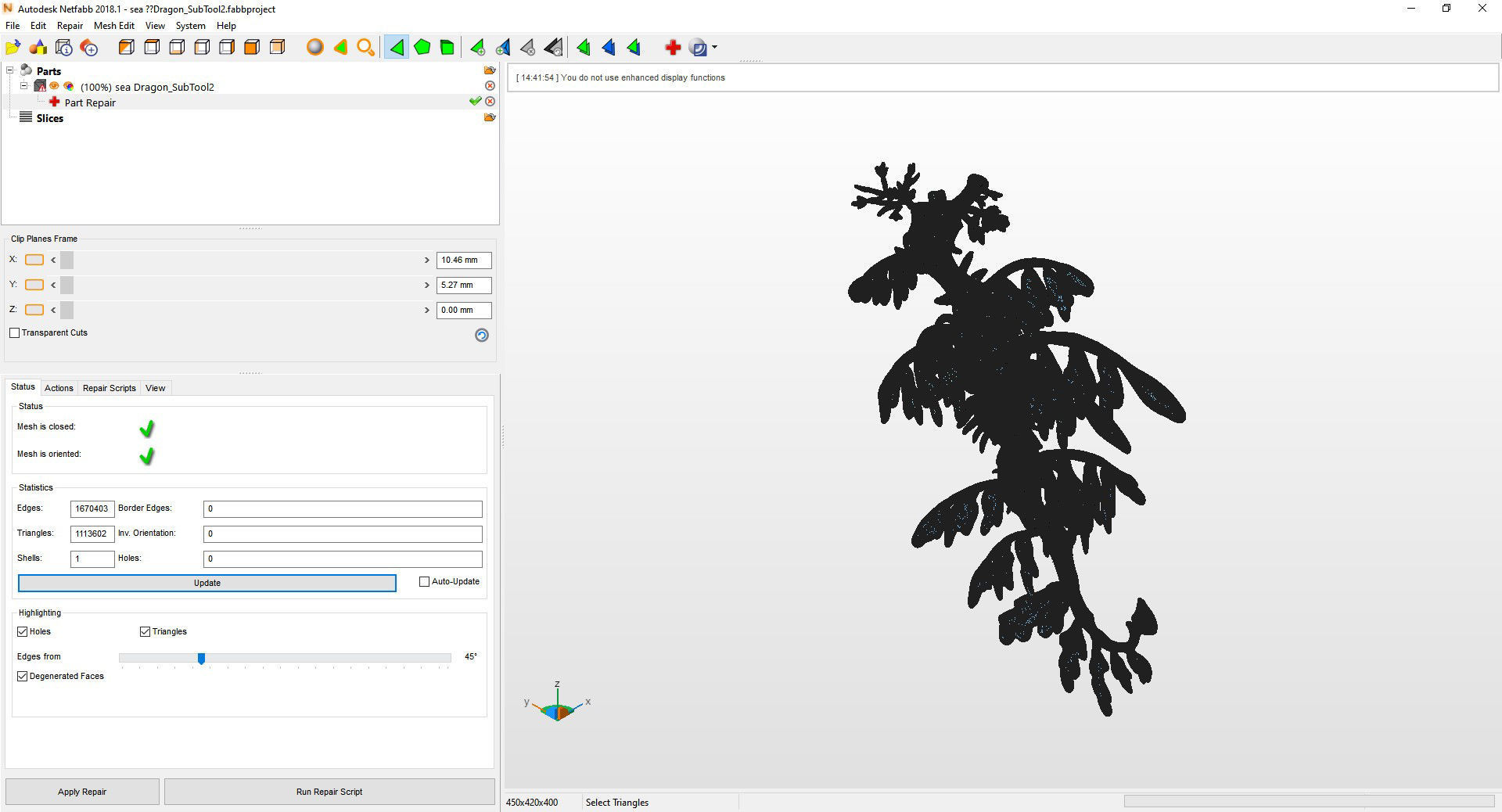Click the Y clip value field showing 5.27 mm
Image resolution: width=1502 pixels, height=812 pixels.
coord(464,285)
